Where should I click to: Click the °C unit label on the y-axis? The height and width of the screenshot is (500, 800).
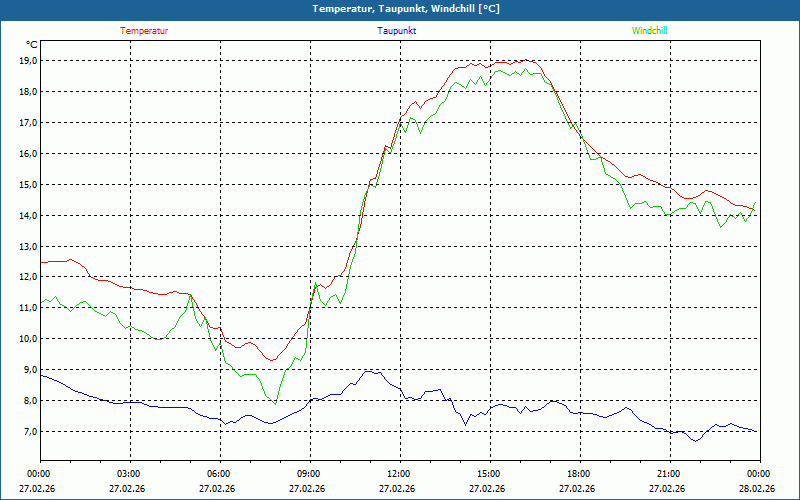(32, 45)
